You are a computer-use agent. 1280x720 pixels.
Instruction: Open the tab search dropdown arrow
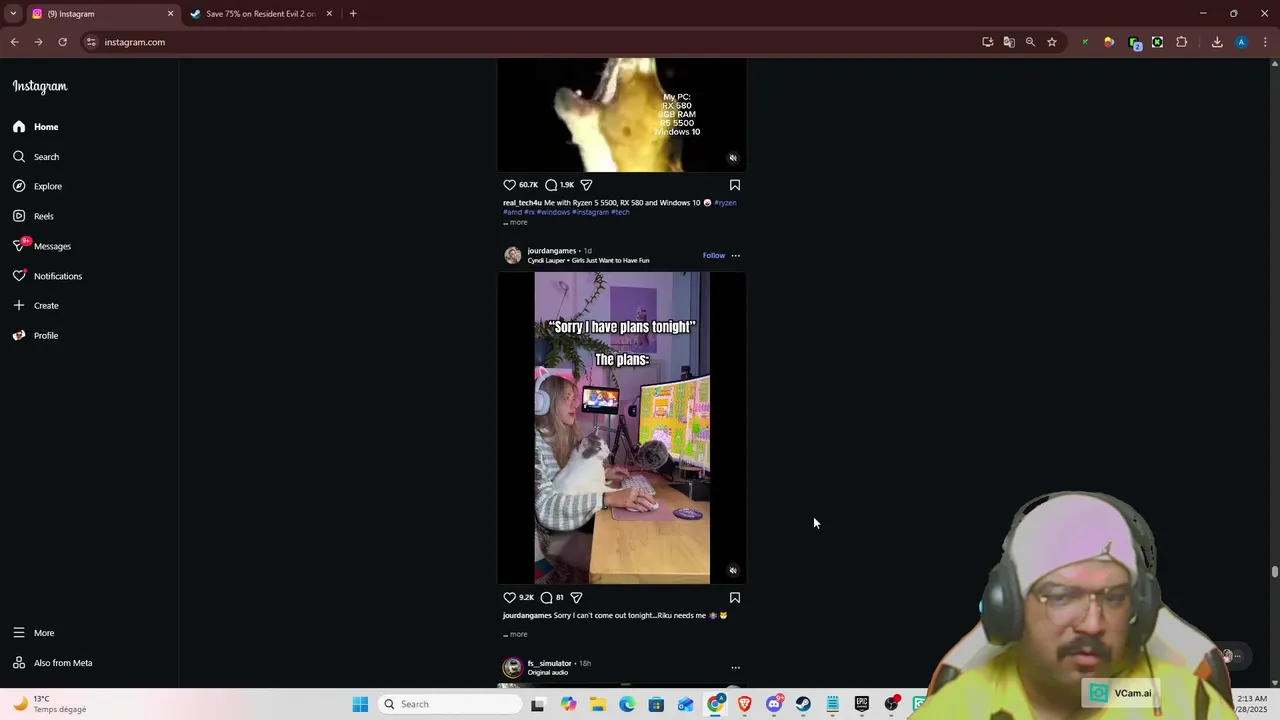13,14
